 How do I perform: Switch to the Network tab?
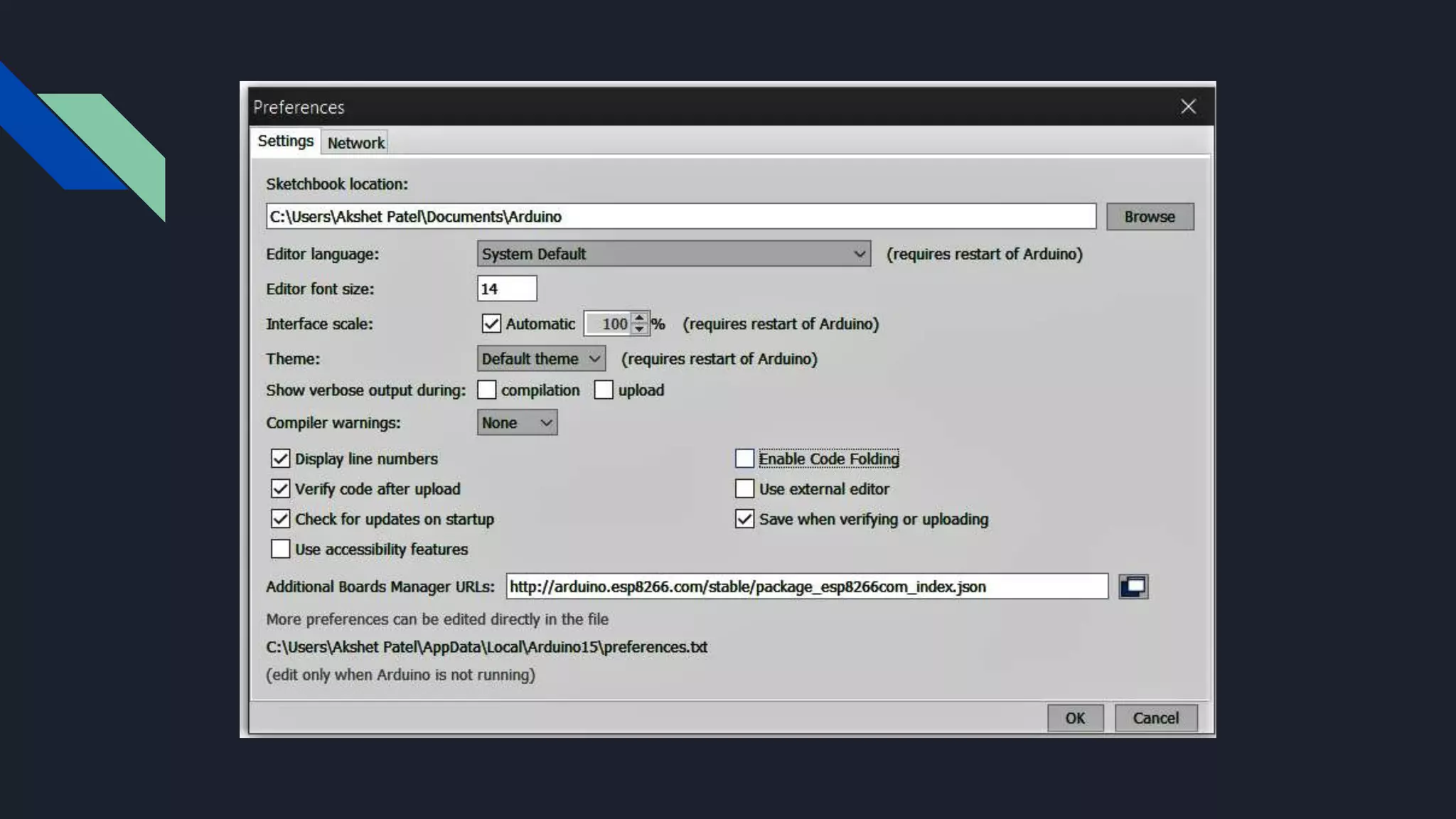[x=355, y=143]
